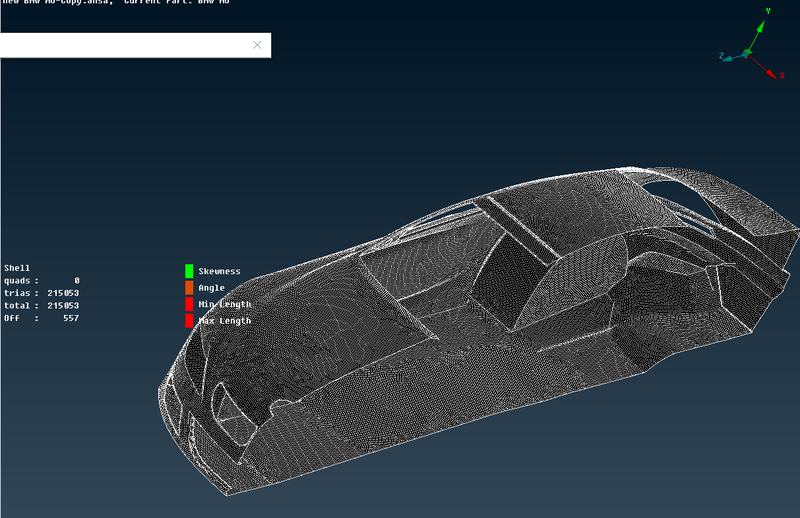Select the Angle legend label

[x=211, y=288]
